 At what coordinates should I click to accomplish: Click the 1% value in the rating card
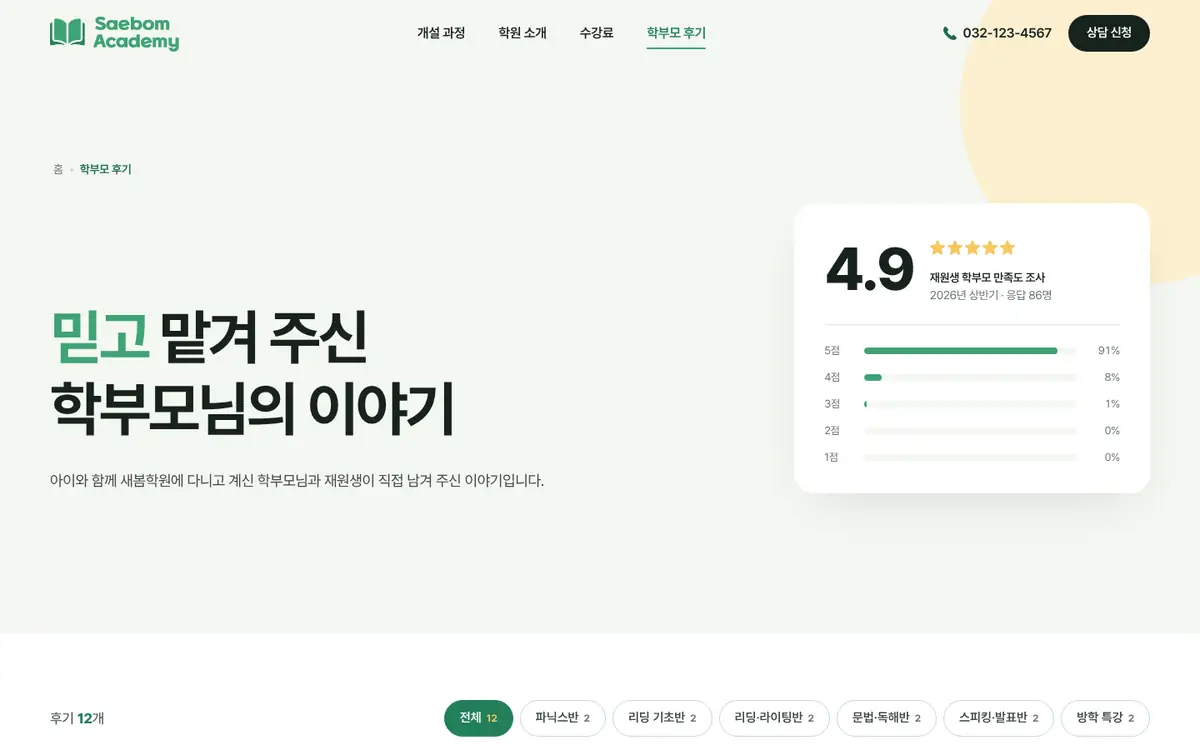tap(1112, 404)
